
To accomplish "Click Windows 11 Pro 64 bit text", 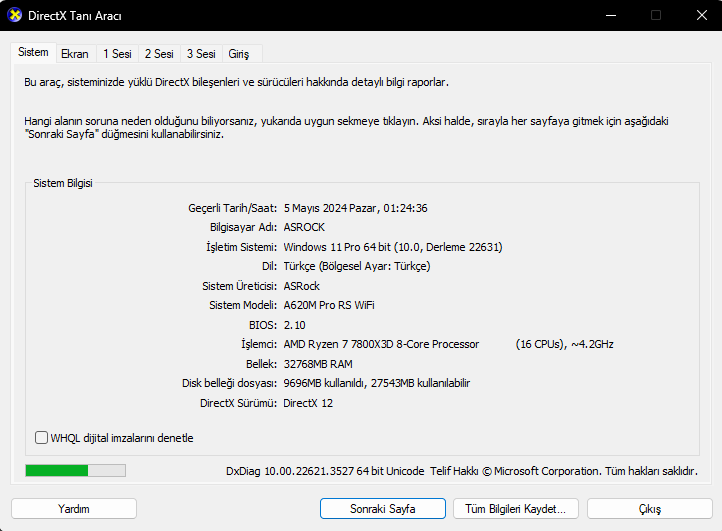I will [337, 247].
